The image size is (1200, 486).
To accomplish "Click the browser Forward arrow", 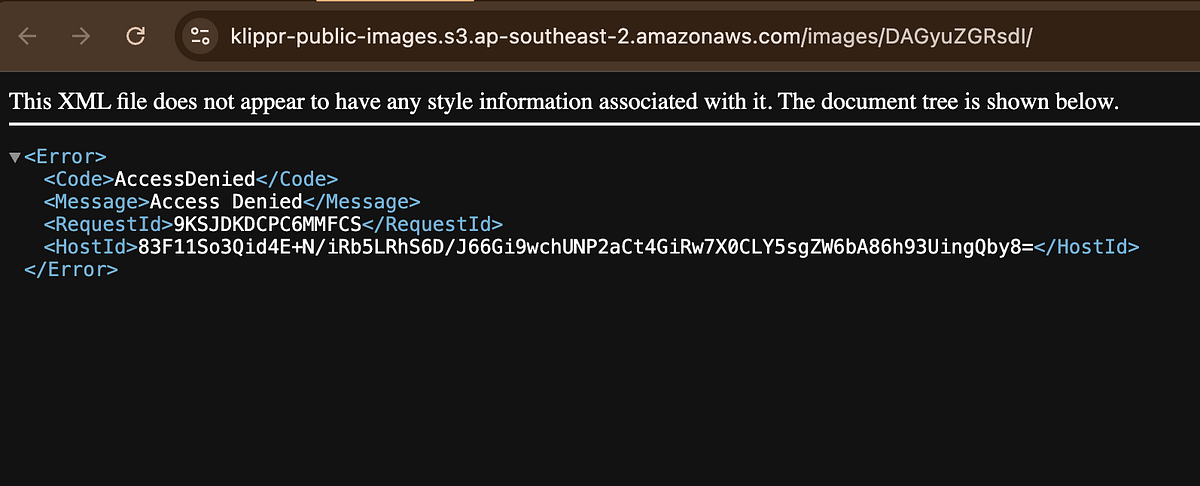I will pos(82,36).
